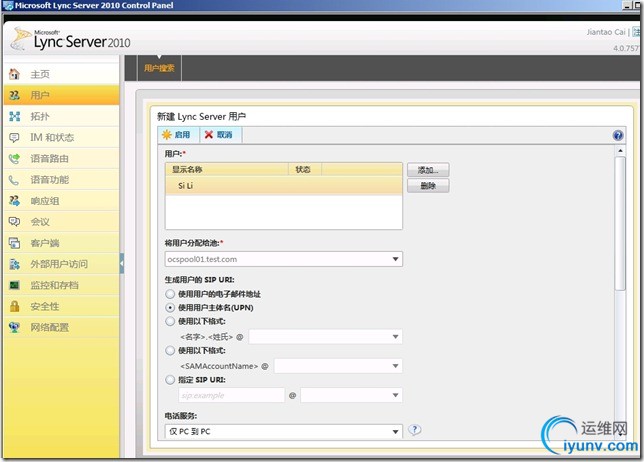Click the network configuration (网络配置) icon

tap(14, 327)
